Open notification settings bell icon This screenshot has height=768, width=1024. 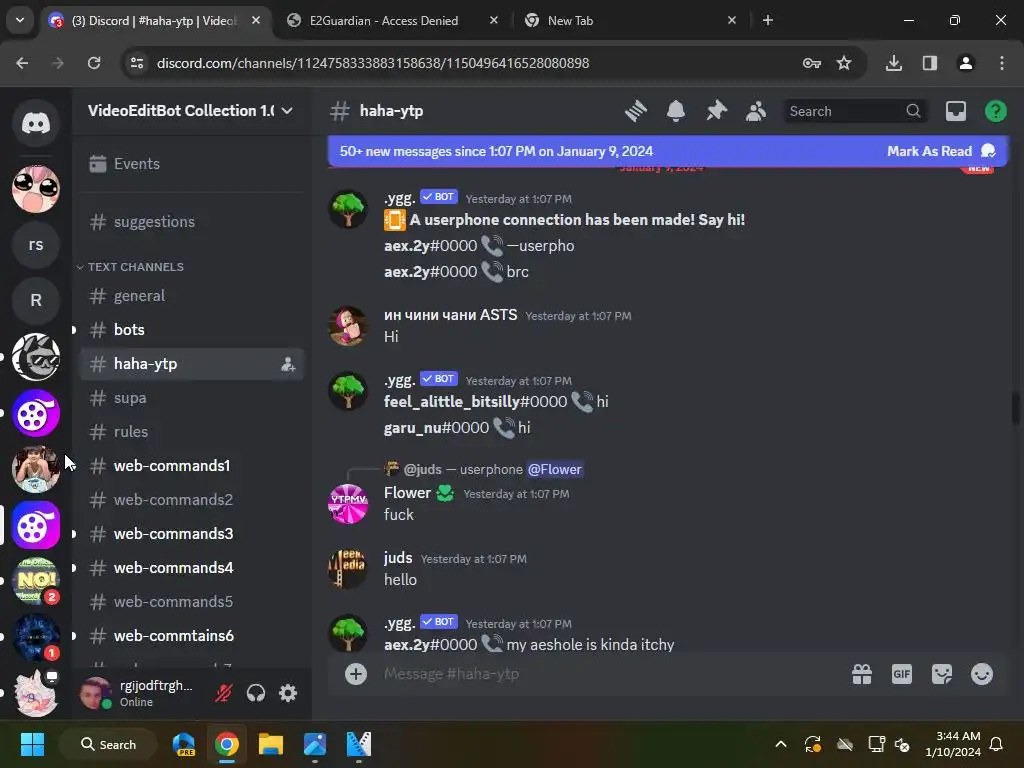[676, 111]
